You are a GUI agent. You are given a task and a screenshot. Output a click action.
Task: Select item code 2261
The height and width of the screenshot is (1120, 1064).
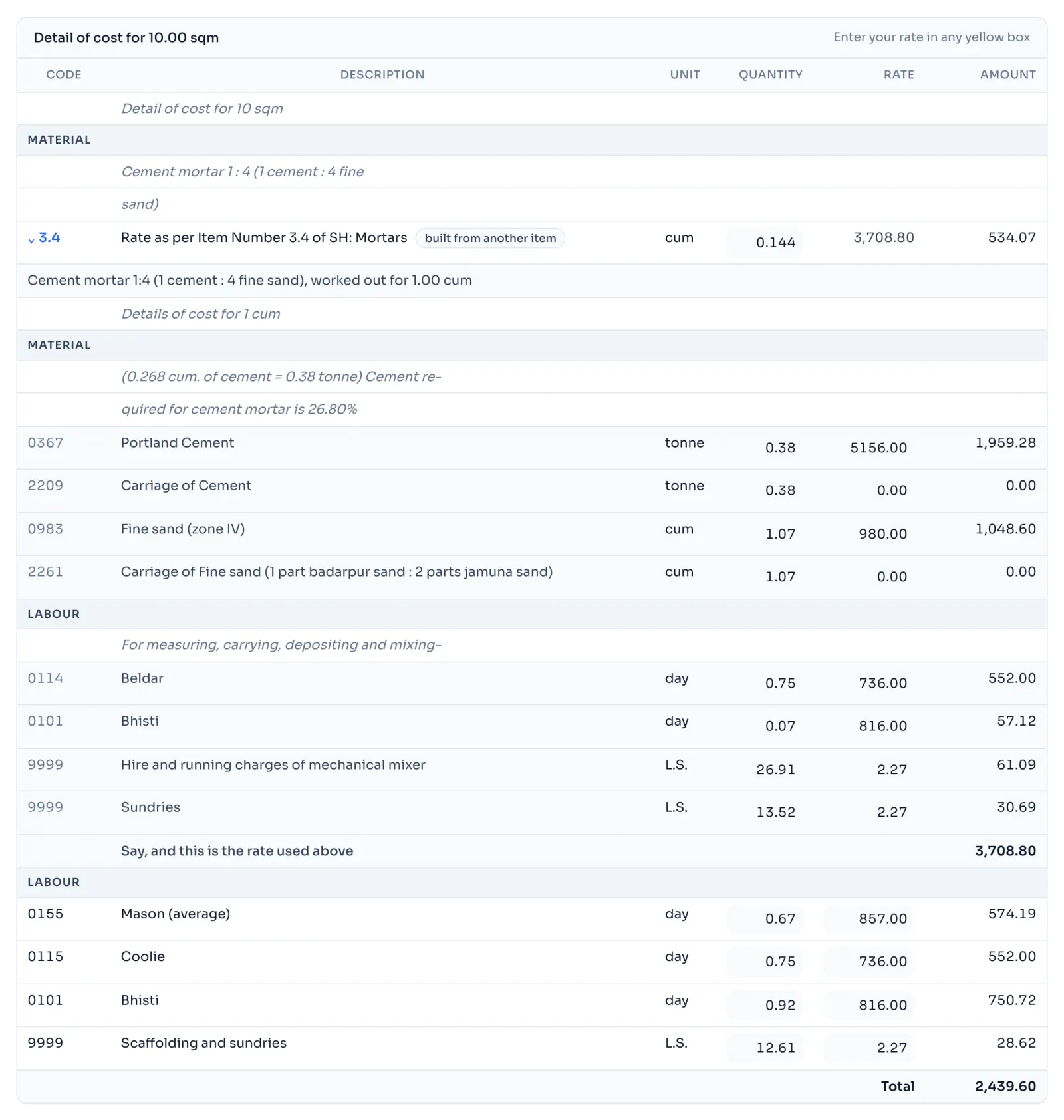point(45,572)
